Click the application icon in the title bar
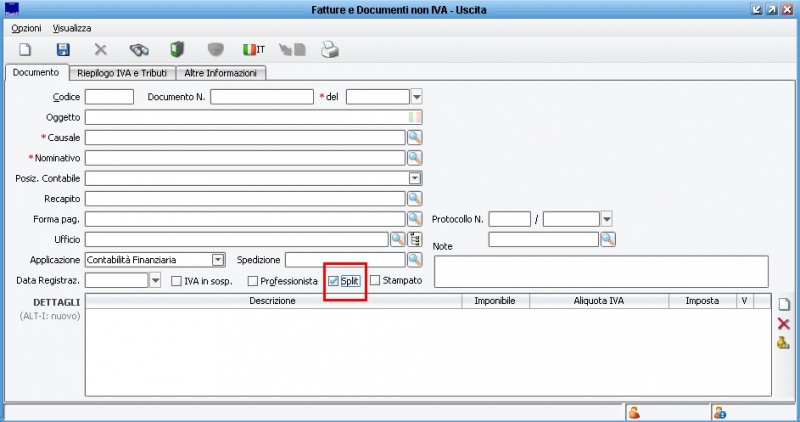 [x=12, y=9]
